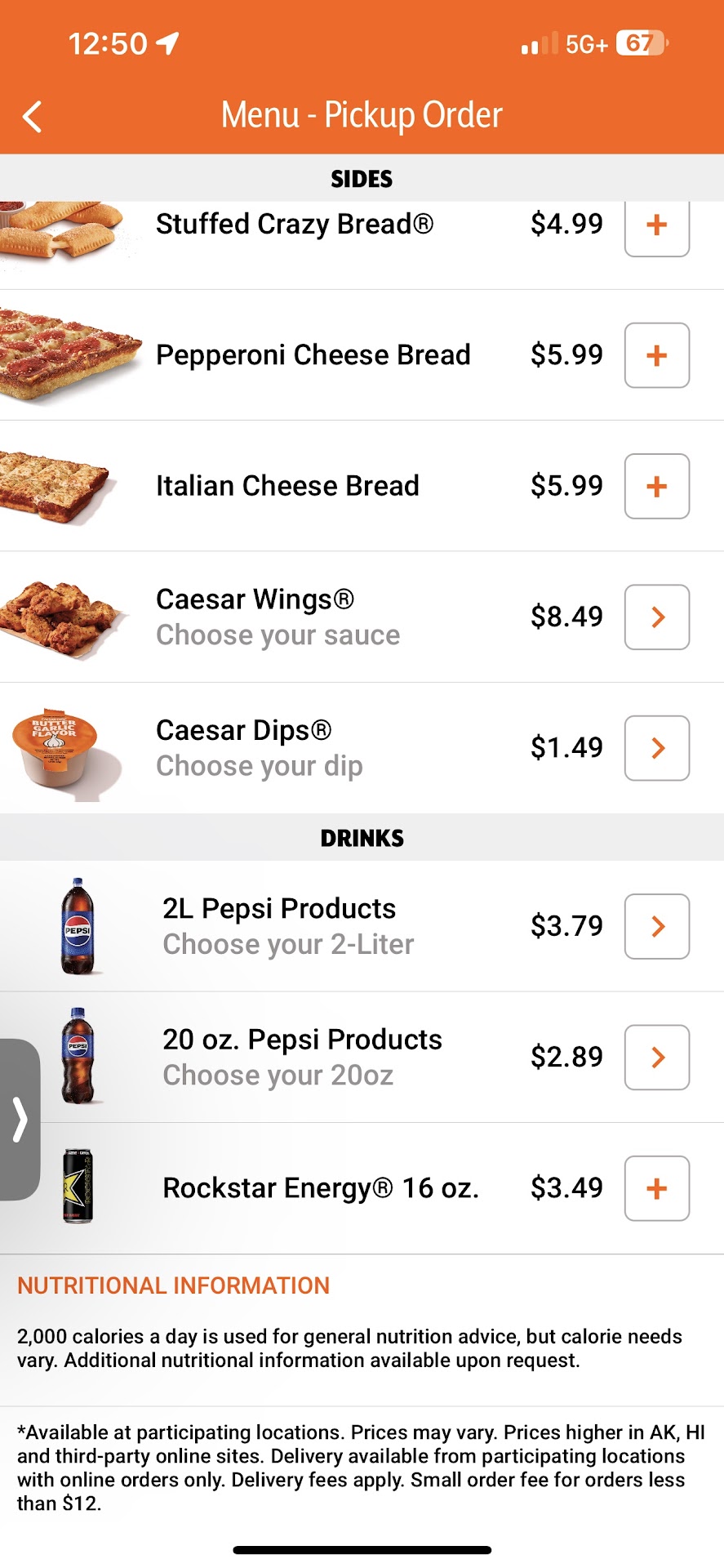Go back using the header arrow
Screen dimensions: 724x1568
(x=33, y=117)
